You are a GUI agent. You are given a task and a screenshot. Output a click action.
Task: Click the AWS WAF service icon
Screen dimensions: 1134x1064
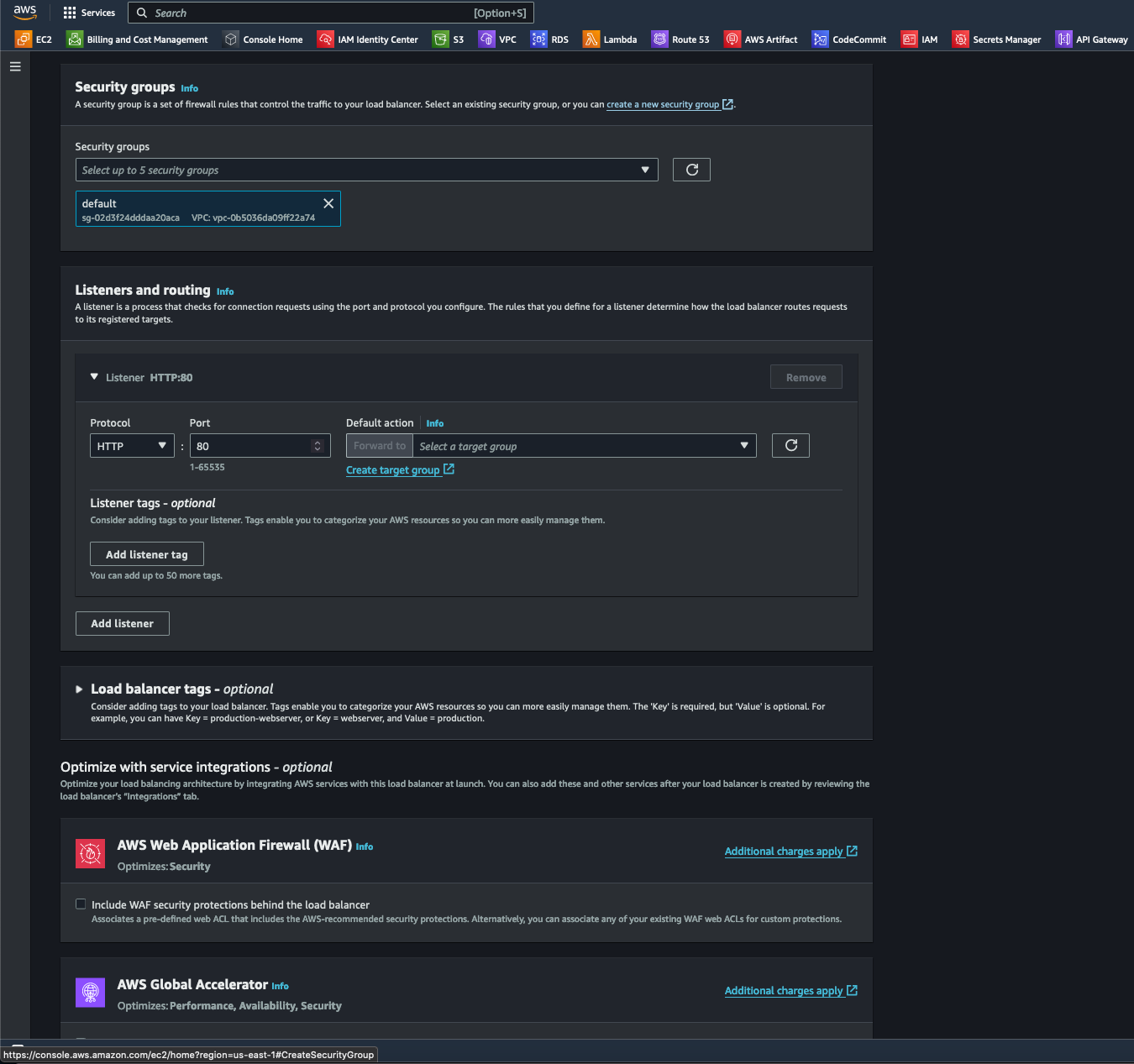point(90,853)
